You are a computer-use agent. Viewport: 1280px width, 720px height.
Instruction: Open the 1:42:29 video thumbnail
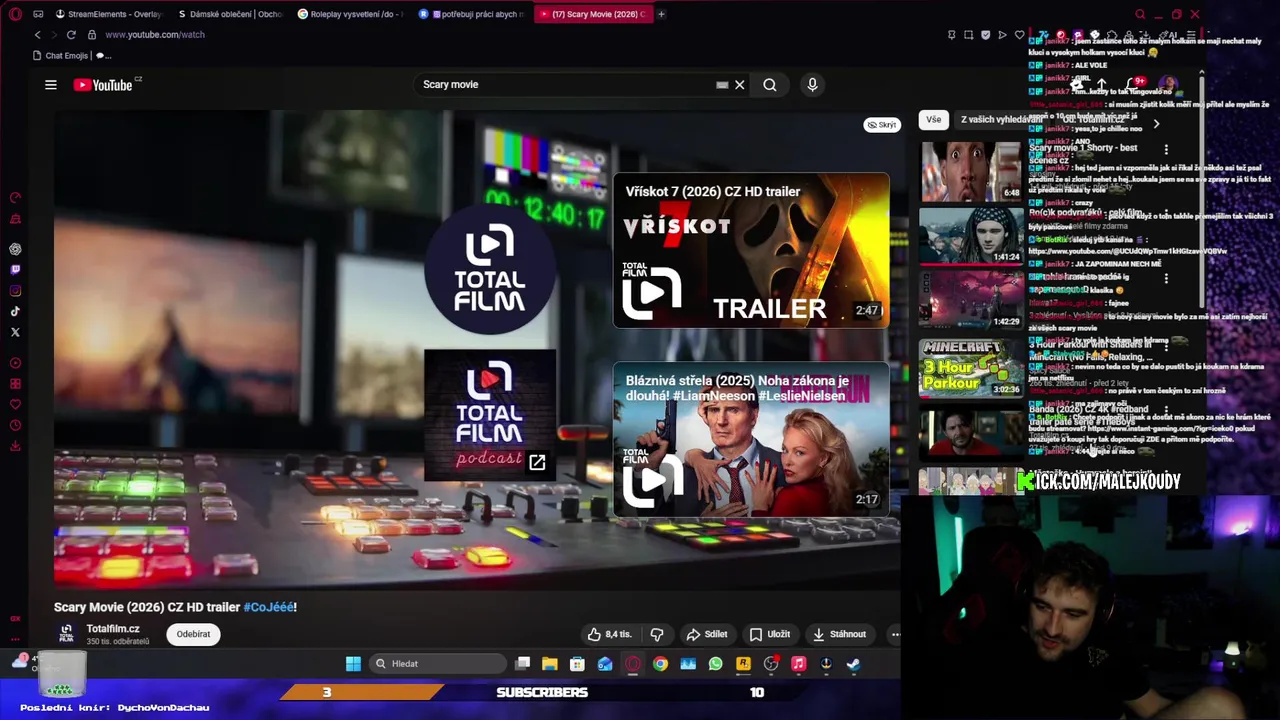pos(970,301)
